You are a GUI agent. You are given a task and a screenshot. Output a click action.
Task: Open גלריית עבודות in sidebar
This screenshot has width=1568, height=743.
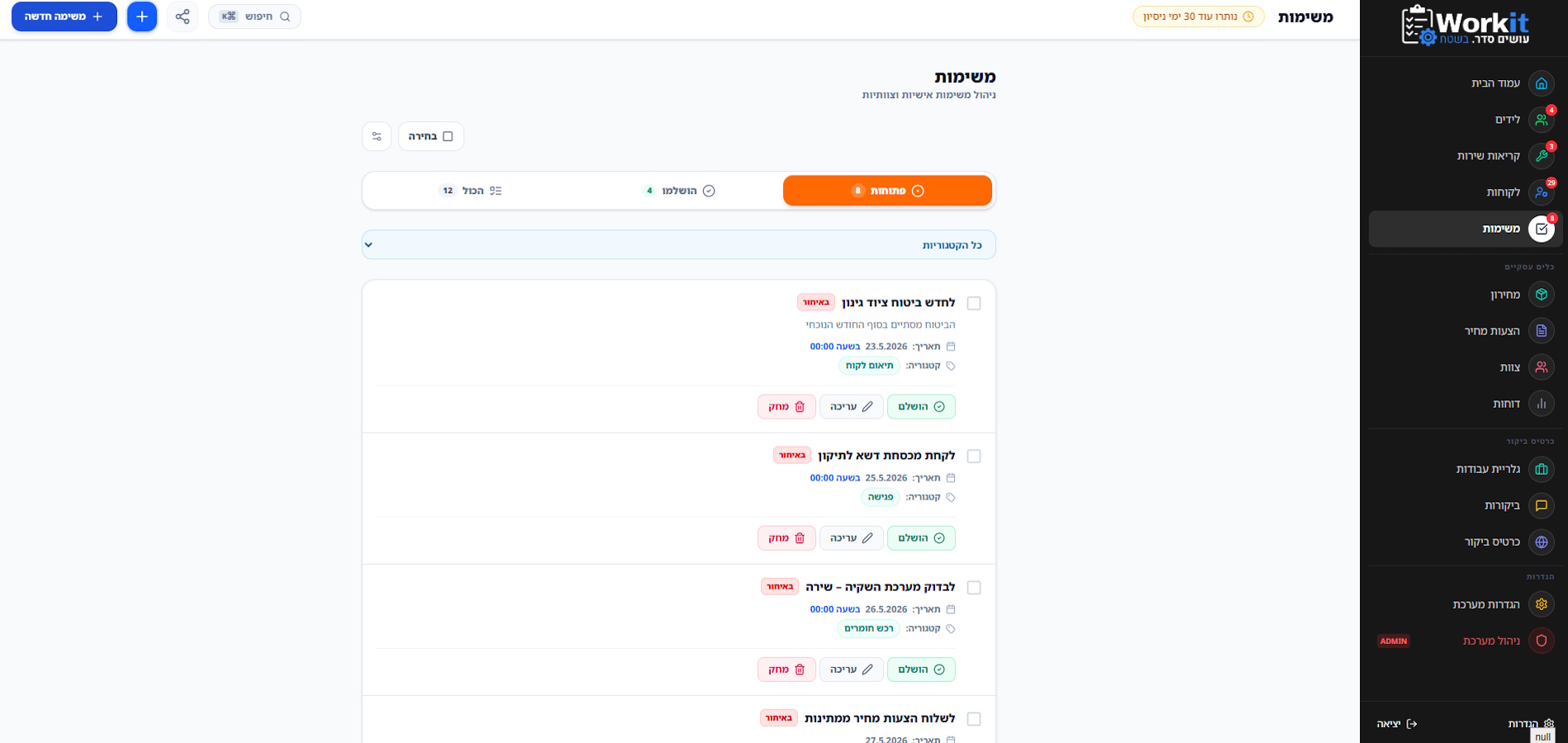[1462, 469]
